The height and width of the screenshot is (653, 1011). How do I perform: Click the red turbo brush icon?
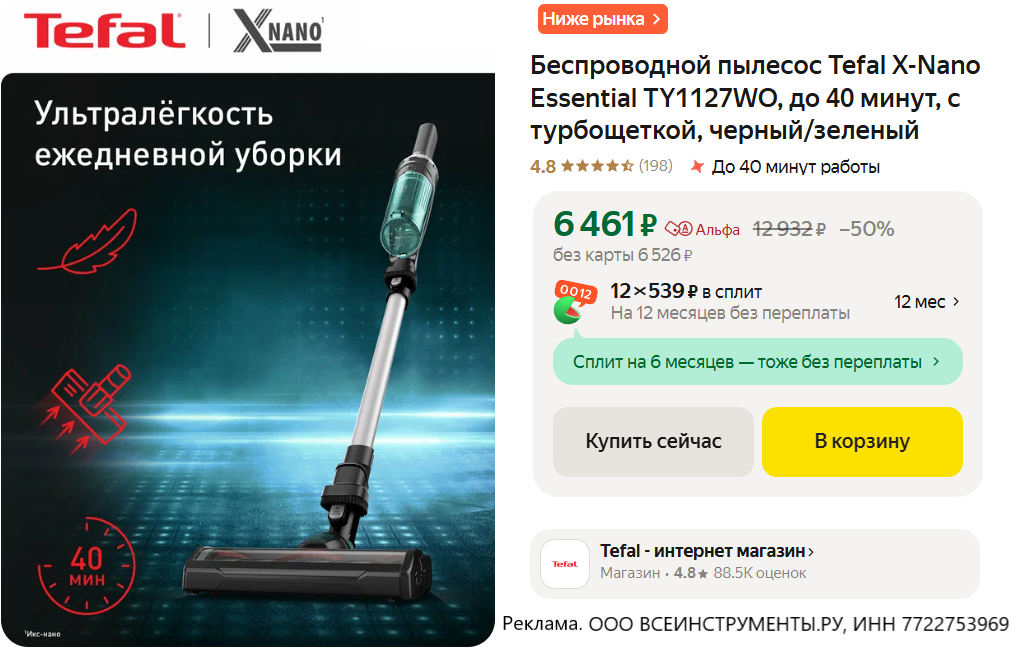click(84, 409)
